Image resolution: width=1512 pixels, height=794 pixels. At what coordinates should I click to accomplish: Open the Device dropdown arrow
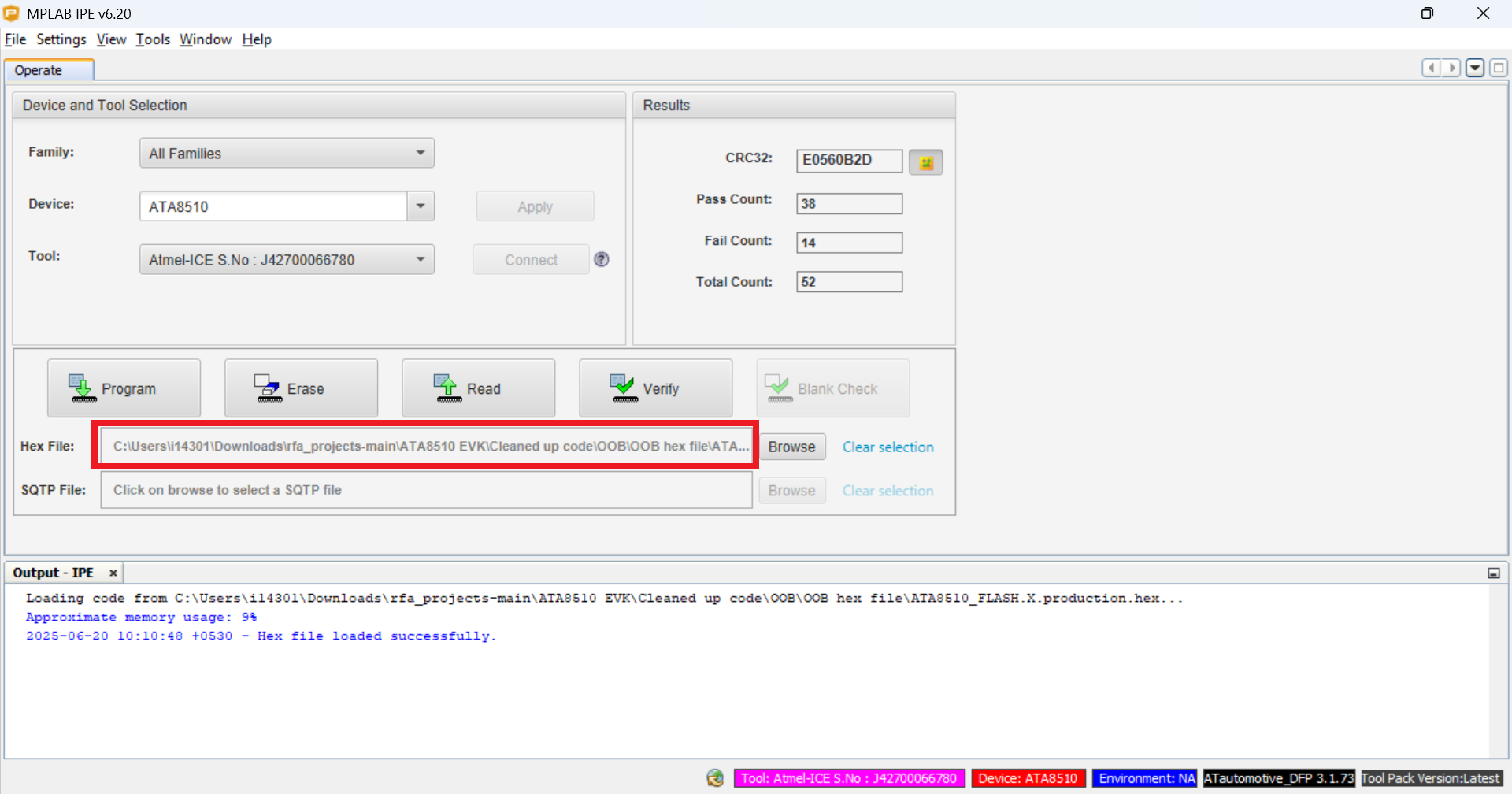[421, 206]
